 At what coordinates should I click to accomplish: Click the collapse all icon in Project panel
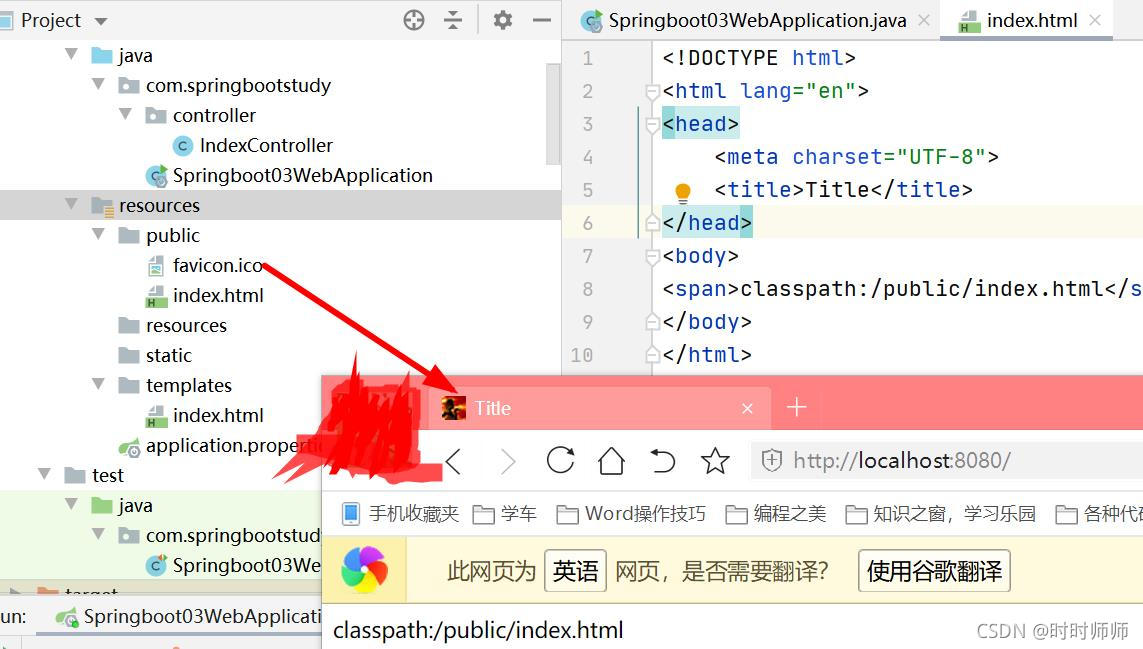(453, 20)
